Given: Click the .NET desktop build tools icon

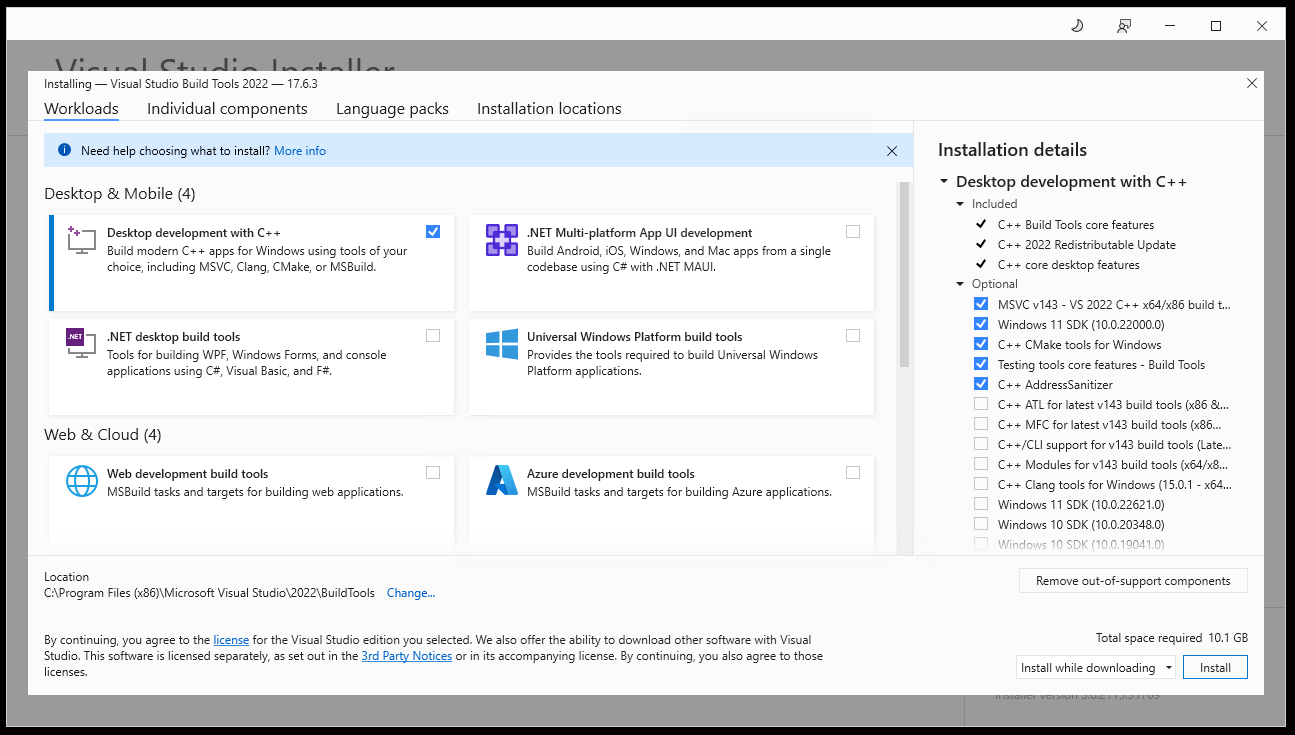Looking at the screenshot, I should [x=81, y=345].
